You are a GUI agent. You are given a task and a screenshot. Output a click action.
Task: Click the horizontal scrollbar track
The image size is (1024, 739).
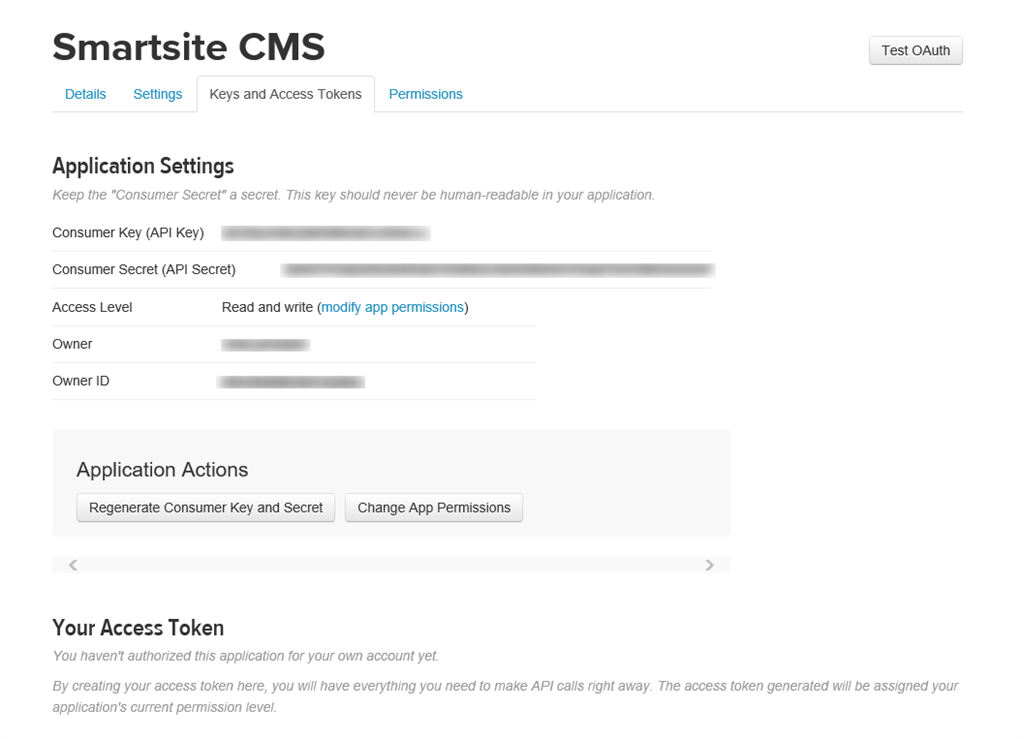391,565
